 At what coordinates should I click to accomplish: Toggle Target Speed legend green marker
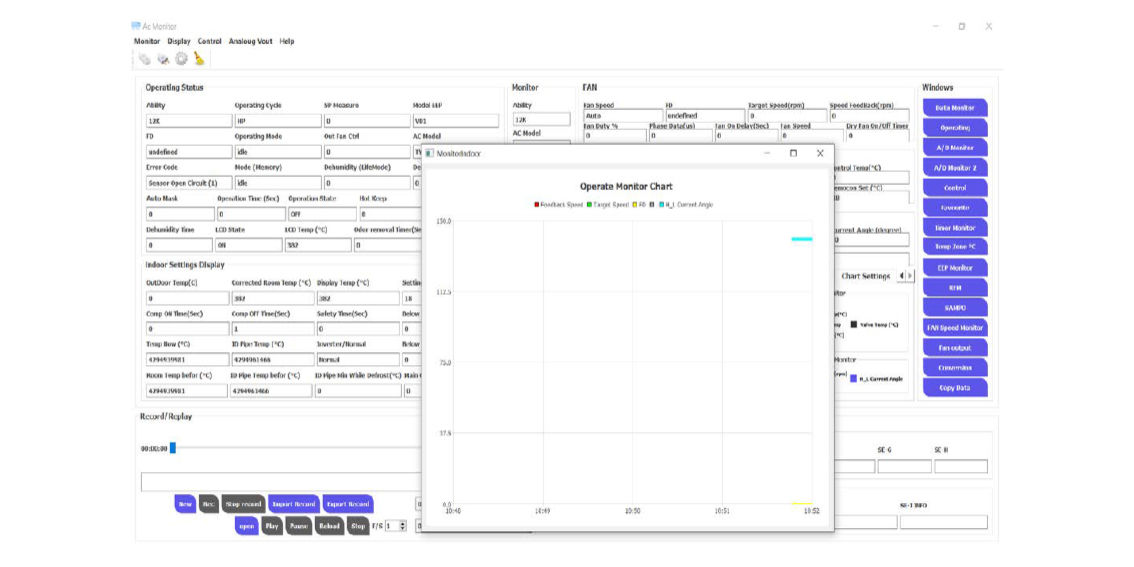(589, 205)
